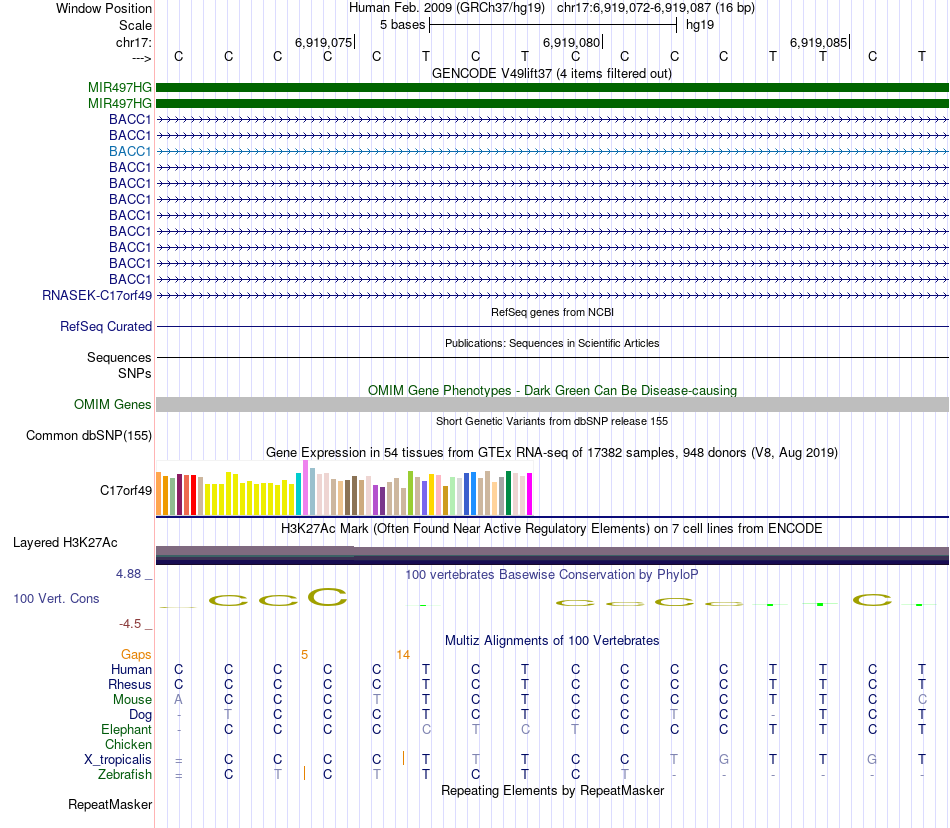The image size is (950, 828).
Task: Select the Dog alignment row label
Action: click(140, 715)
